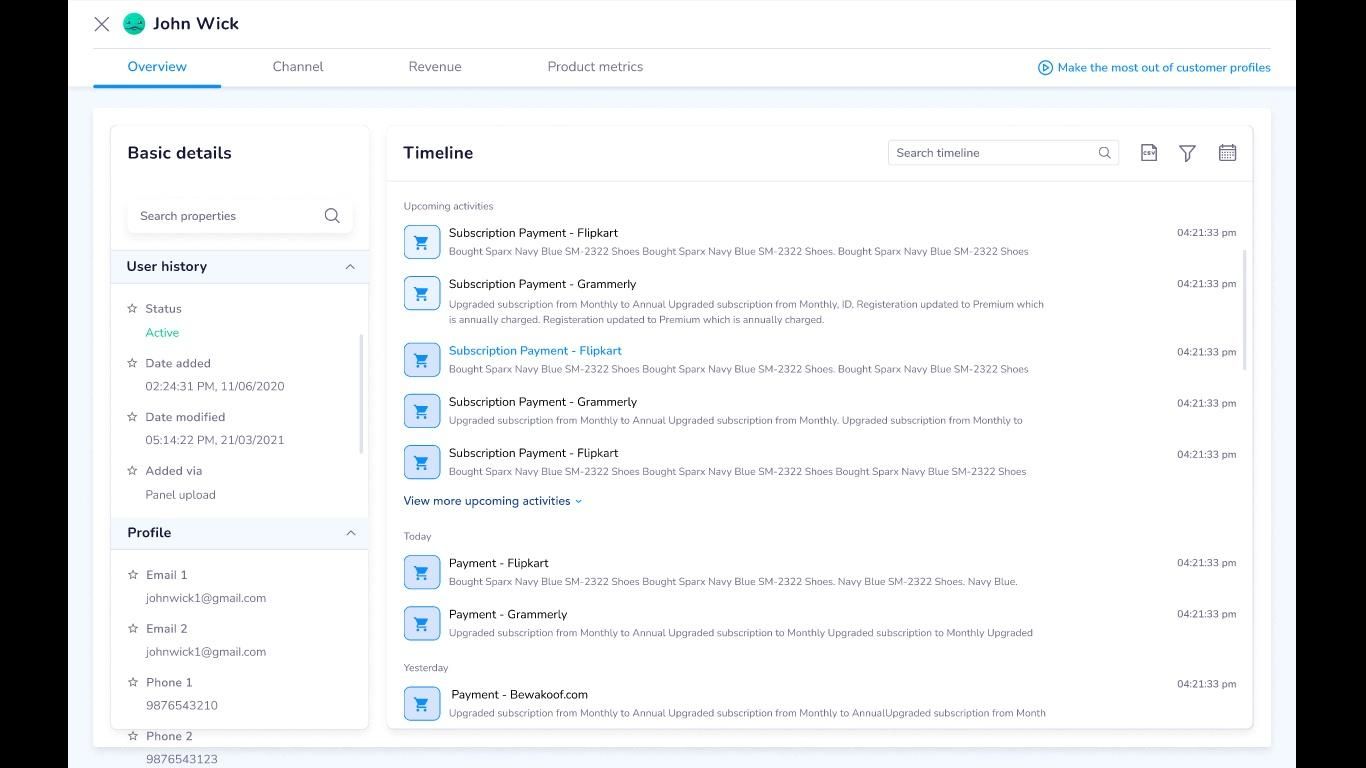Star the Email 1 property
The width and height of the screenshot is (1366, 768).
pyautogui.click(x=132, y=575)
